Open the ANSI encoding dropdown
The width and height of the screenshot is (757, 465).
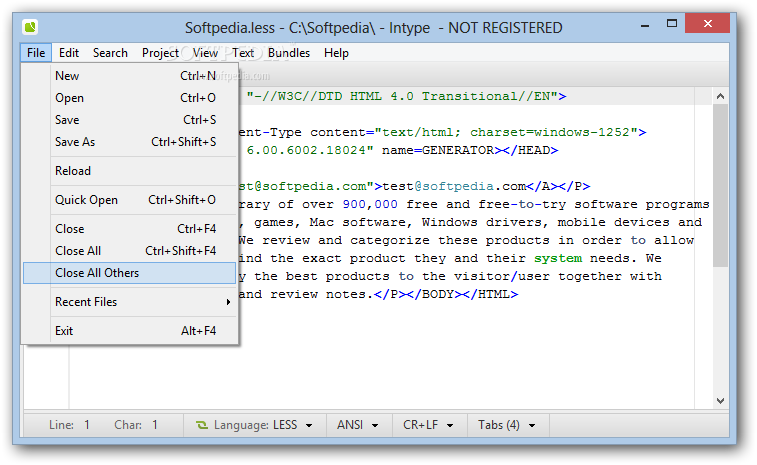(358, 425)
